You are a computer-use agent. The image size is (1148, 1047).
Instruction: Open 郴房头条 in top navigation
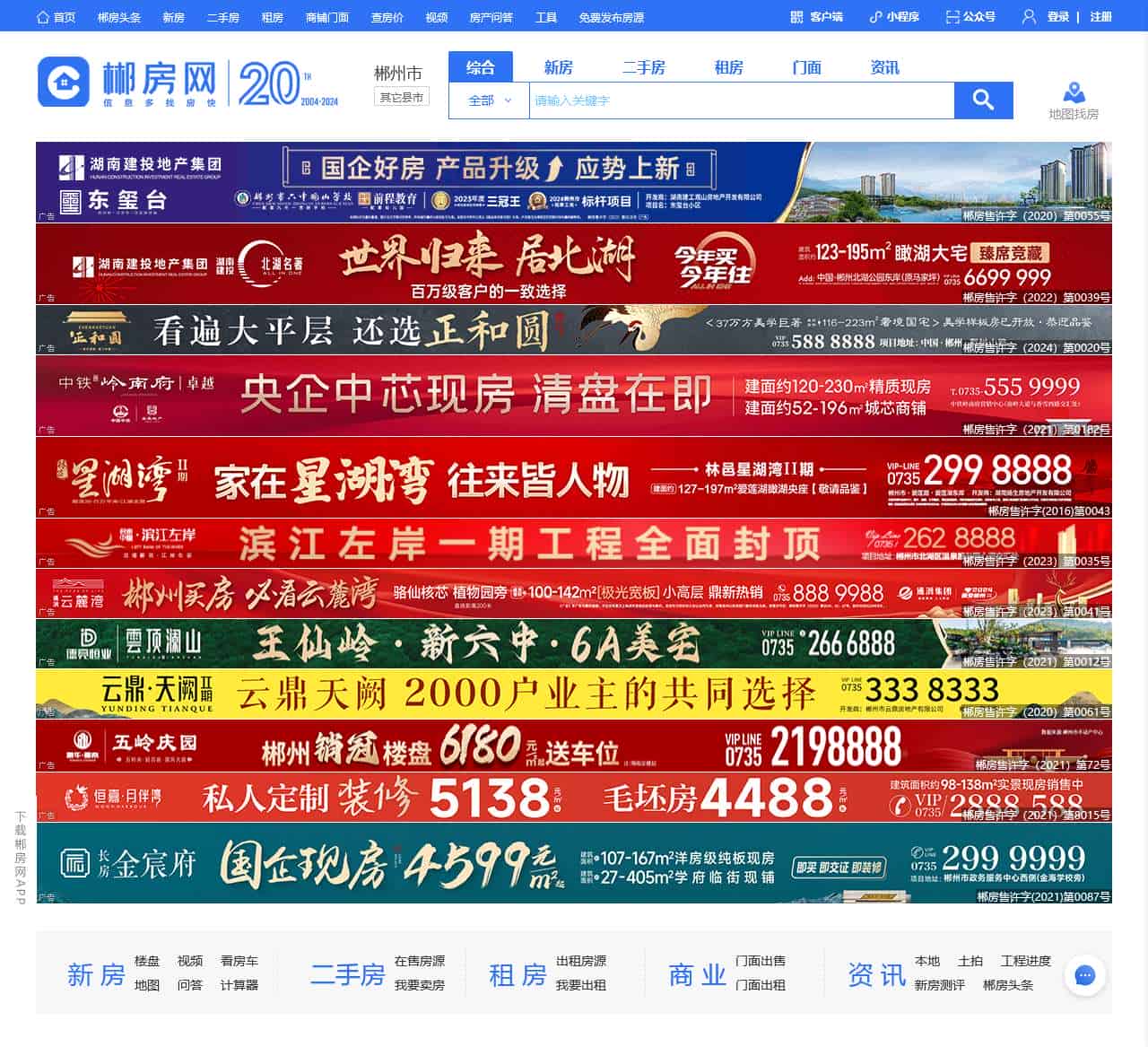119,17
